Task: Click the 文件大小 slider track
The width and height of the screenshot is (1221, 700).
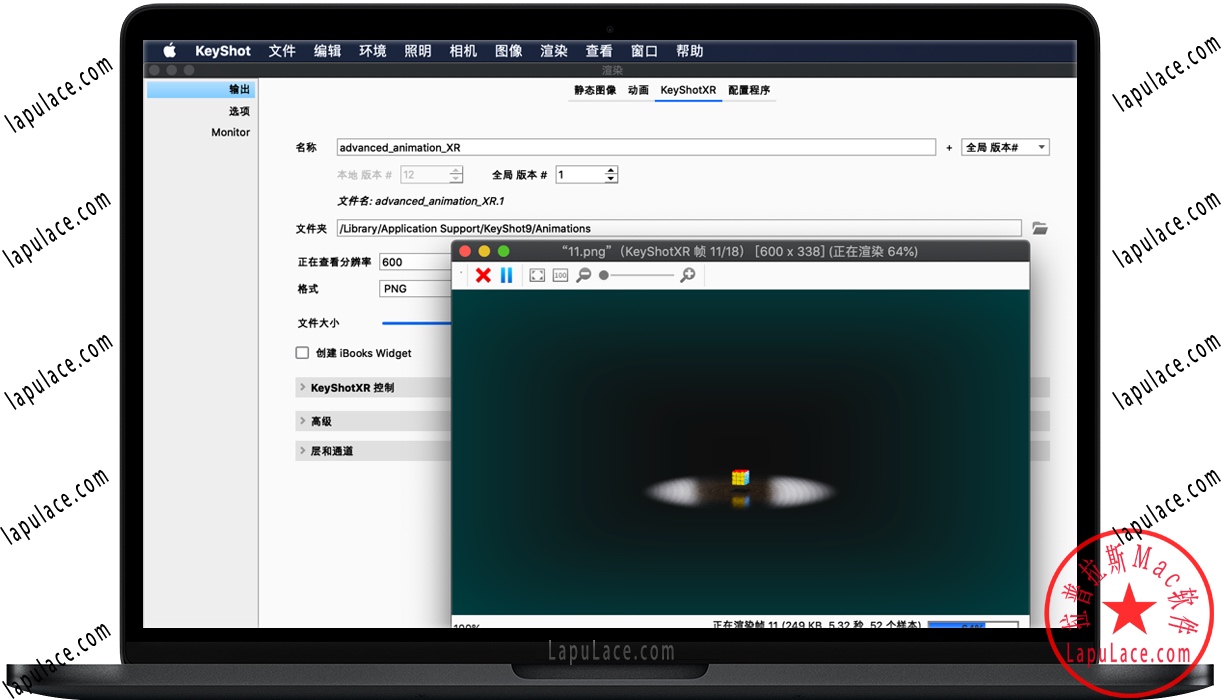Action: pos(416,323)
